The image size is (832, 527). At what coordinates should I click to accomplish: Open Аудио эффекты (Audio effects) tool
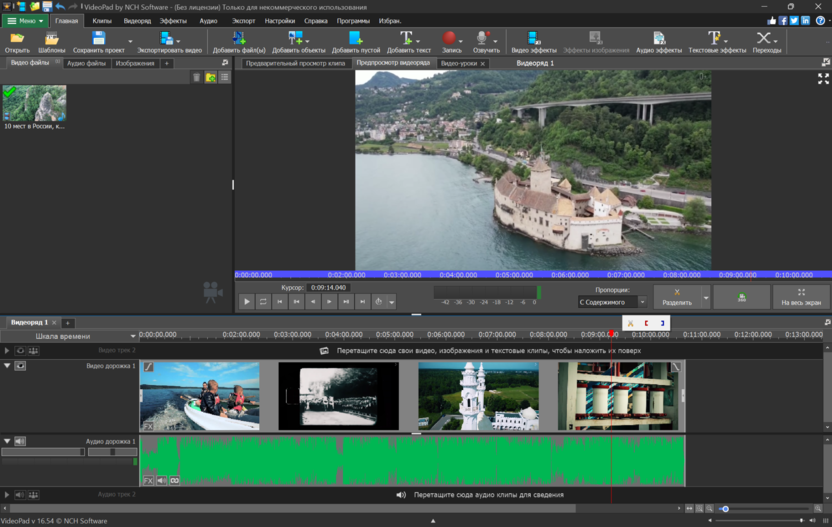tap(658, 39)
